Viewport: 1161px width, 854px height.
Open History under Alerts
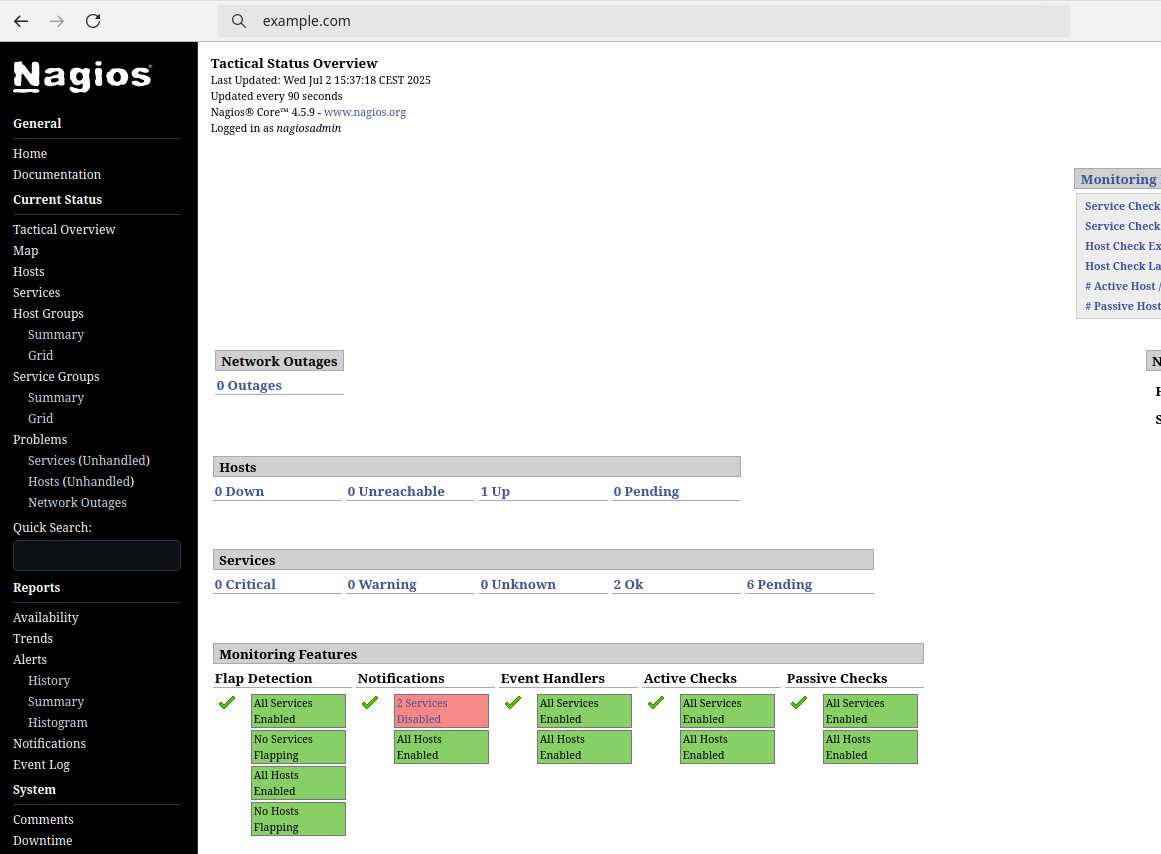49,681
